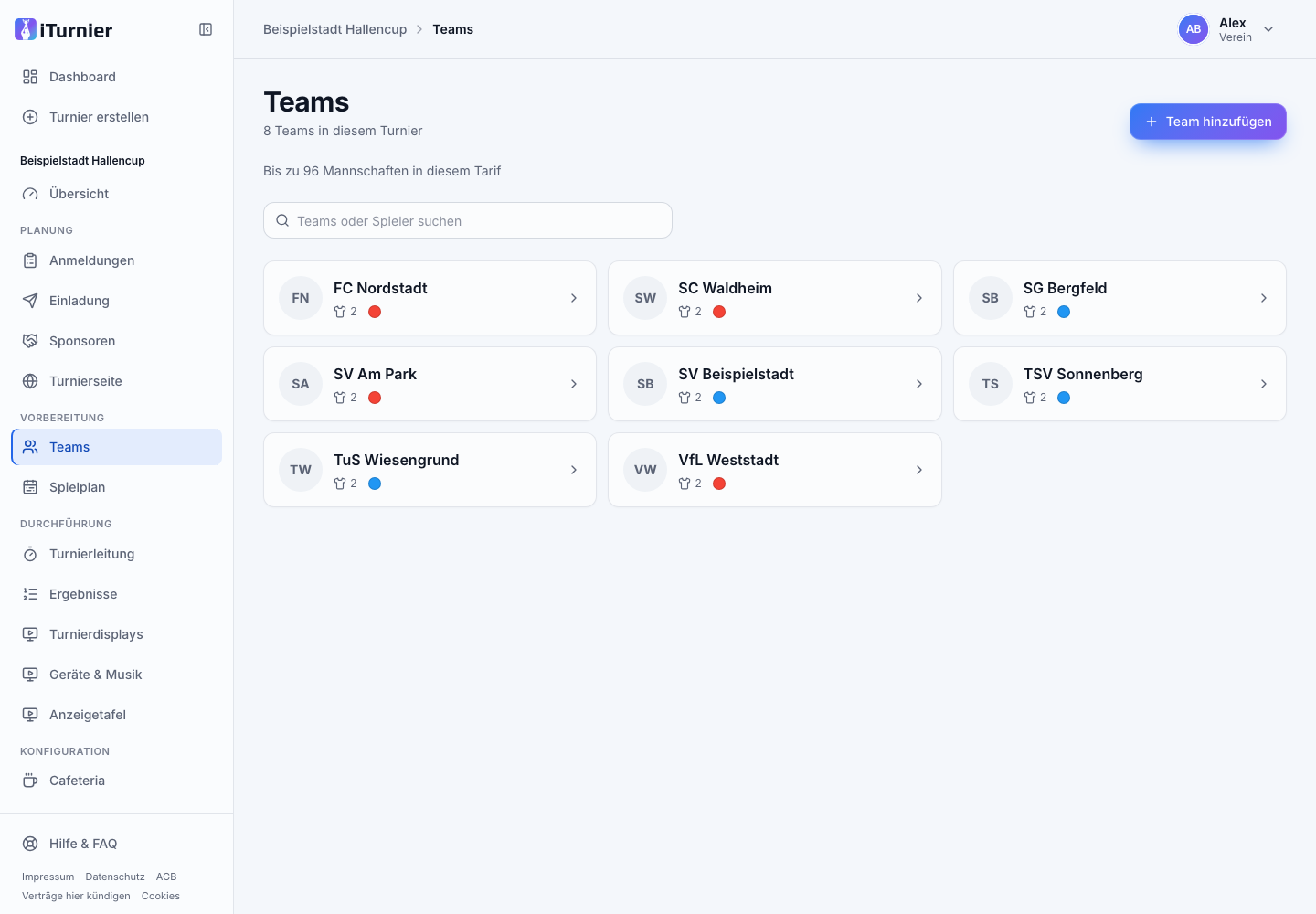Click the globe icon beside Turnierseite
The width and height of the screenshot is (1316, 914).
(x=30, y=381)
